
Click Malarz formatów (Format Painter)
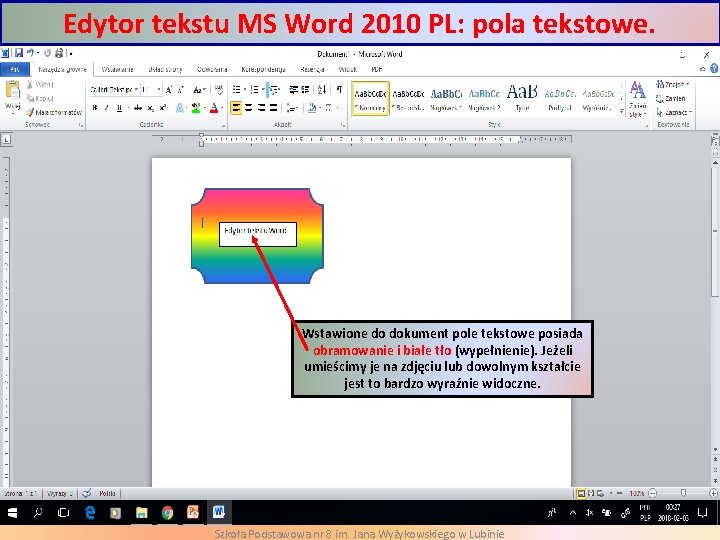54,112
